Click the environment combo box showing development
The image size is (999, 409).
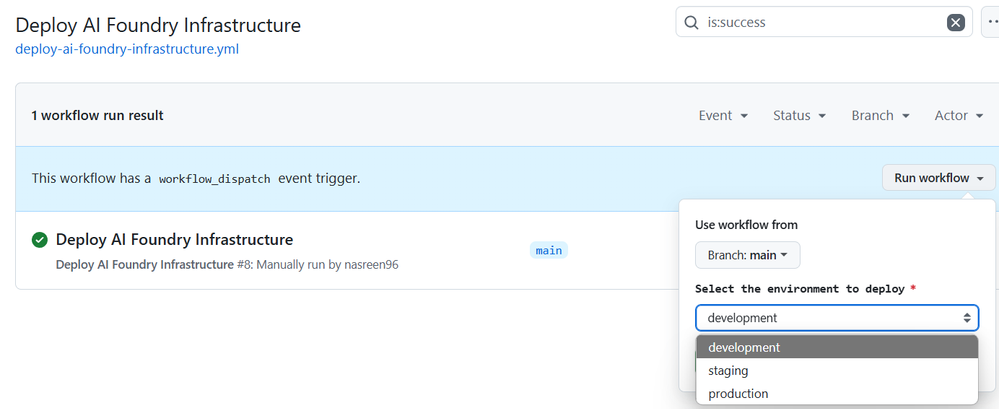tap(837, 318)
